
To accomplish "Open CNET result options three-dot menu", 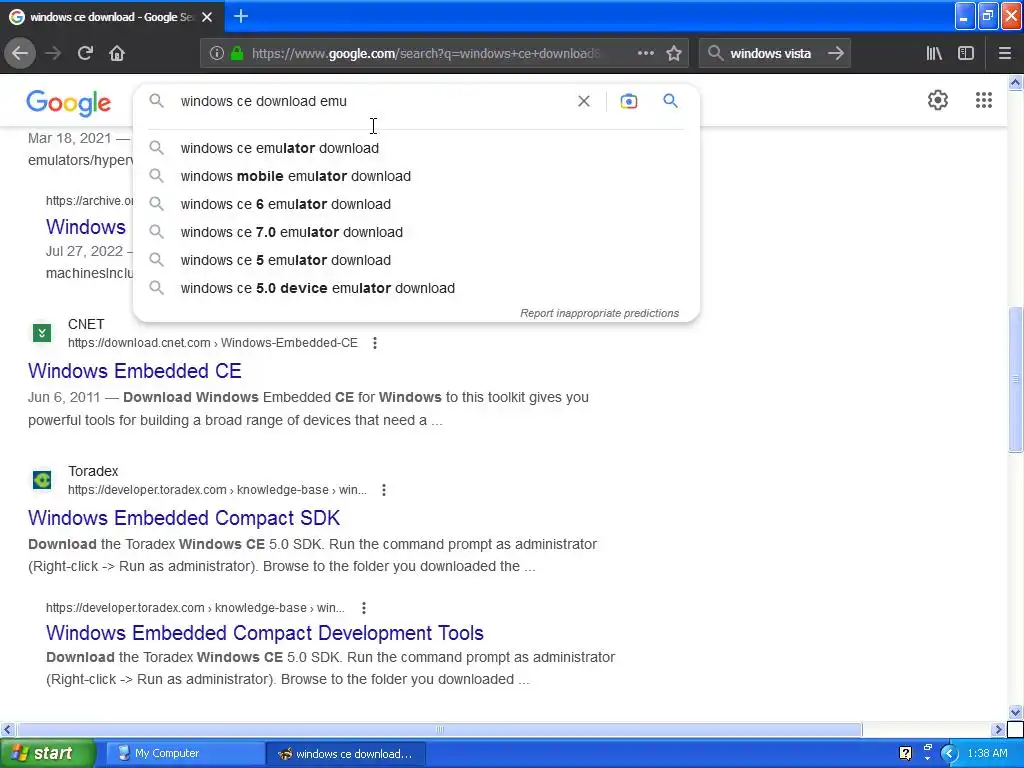I will 375,343.
